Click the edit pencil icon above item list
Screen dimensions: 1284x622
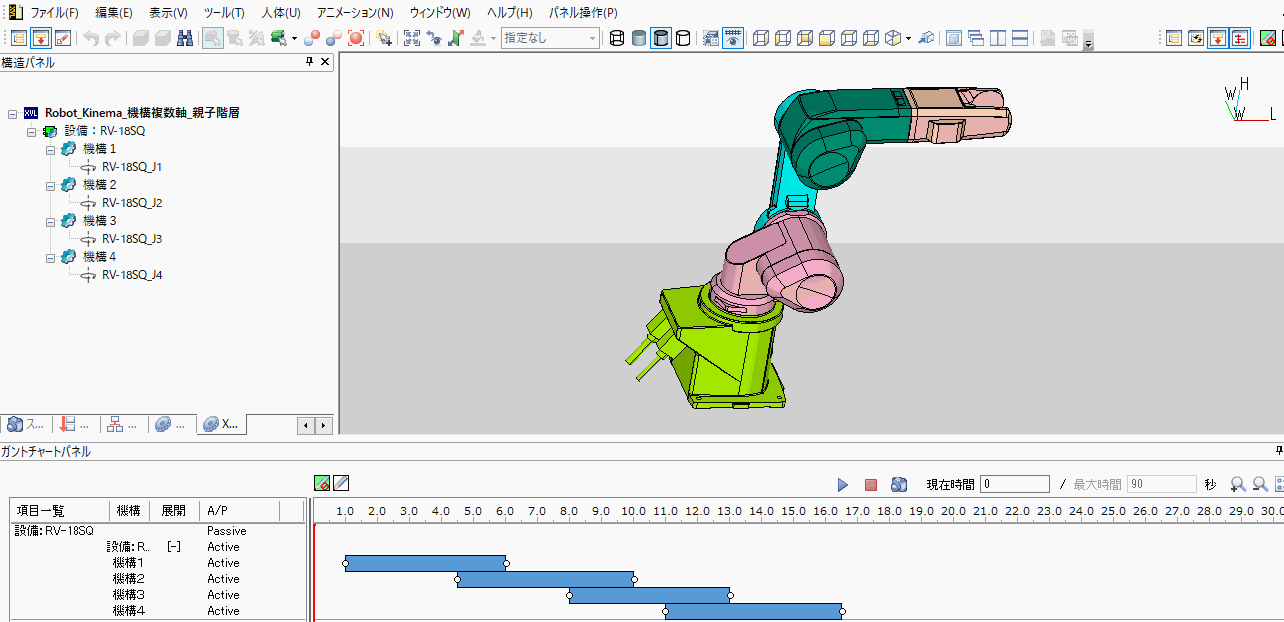341,483
